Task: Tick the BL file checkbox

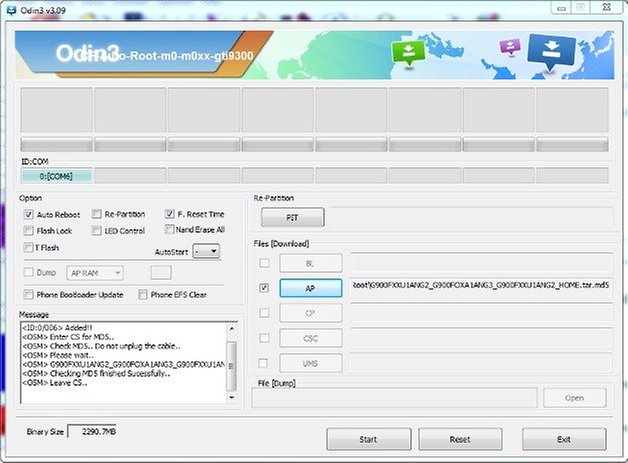Action: click(x=264, y=263)
